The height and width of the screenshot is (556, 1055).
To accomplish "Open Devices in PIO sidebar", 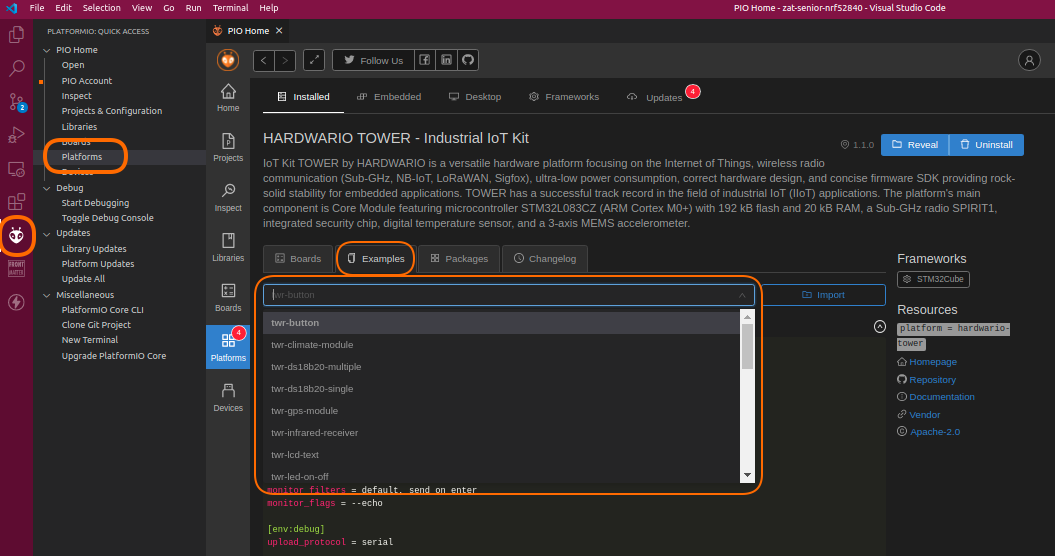I will click(228, 397).
